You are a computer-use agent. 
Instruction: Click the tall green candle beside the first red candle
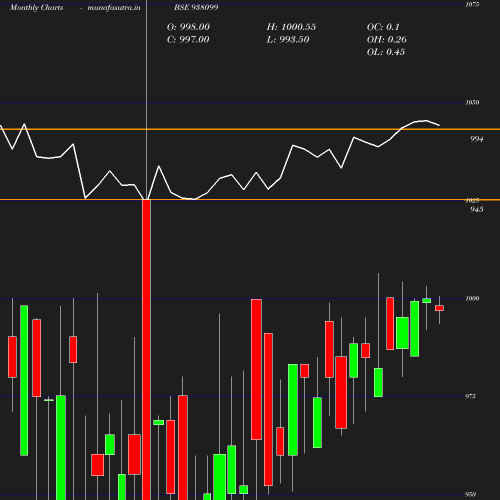(24, 380)
